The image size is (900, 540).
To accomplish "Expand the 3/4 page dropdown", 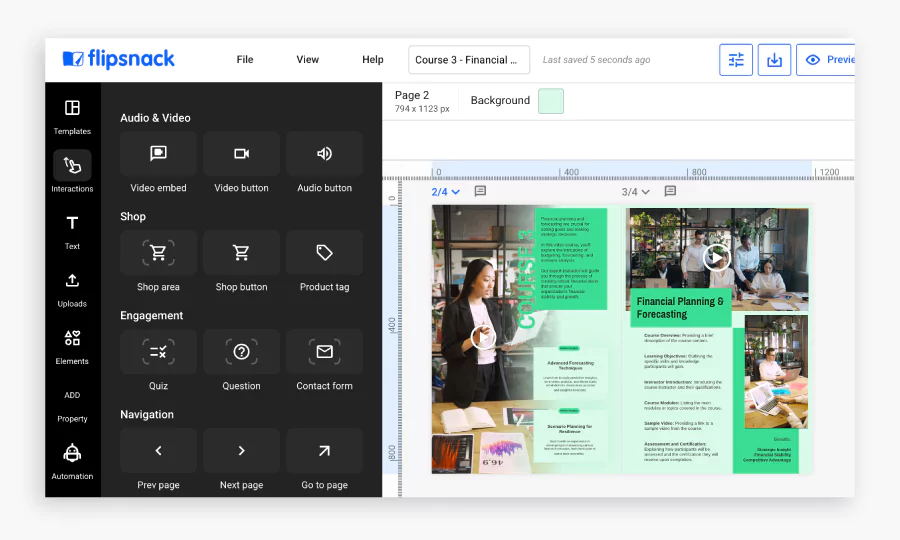I will [635, 192].
